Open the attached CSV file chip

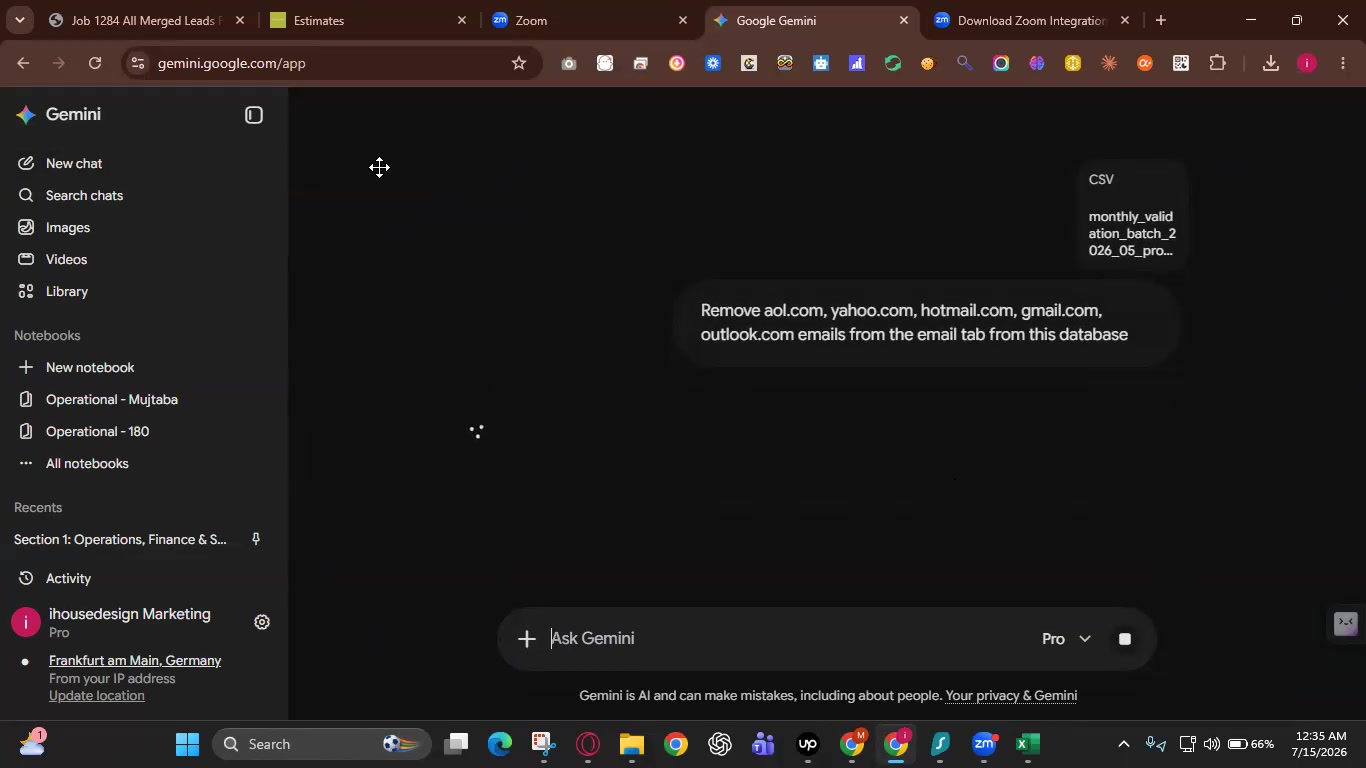[1132, 214]
